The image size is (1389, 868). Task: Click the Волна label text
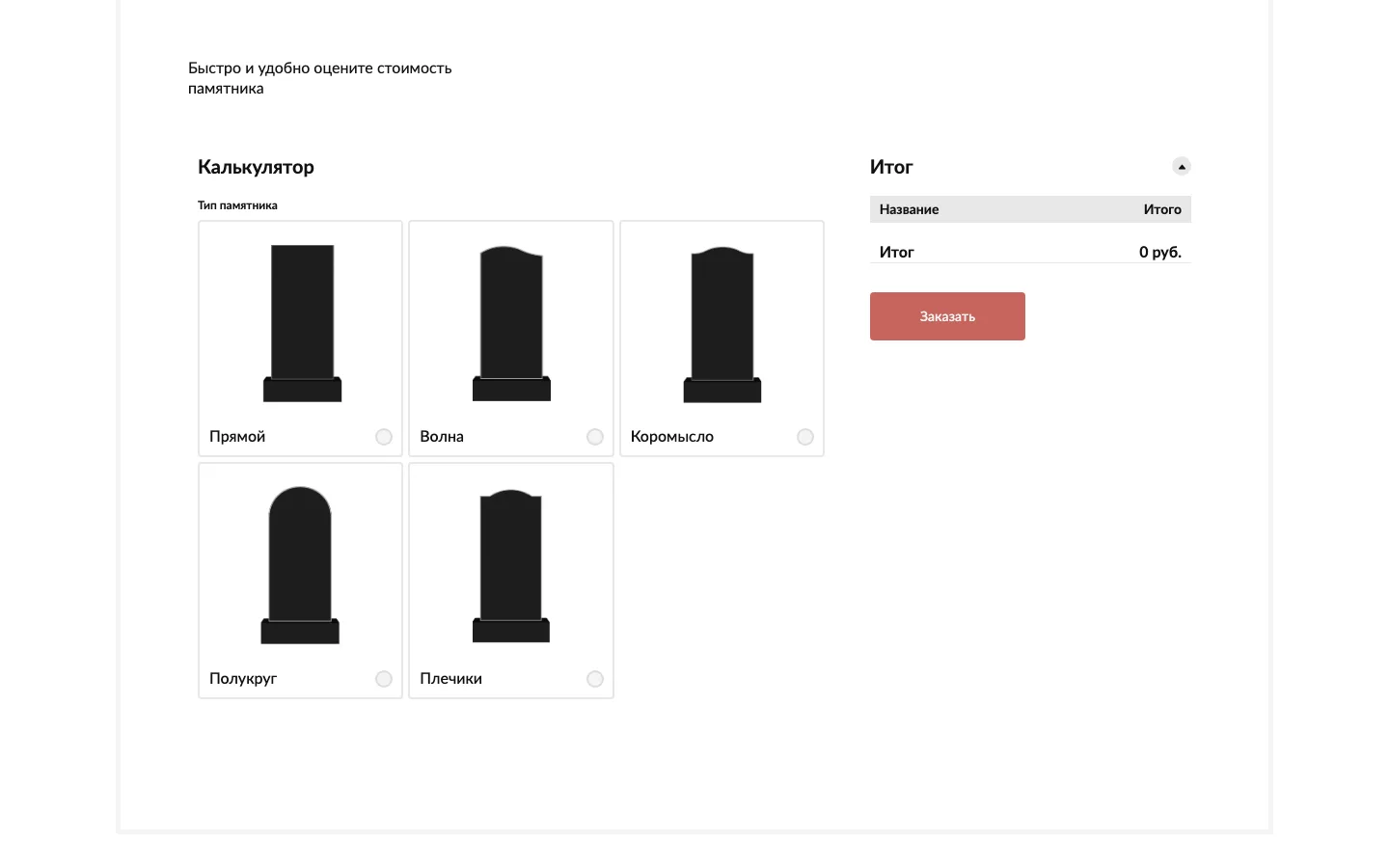(442, 437)
